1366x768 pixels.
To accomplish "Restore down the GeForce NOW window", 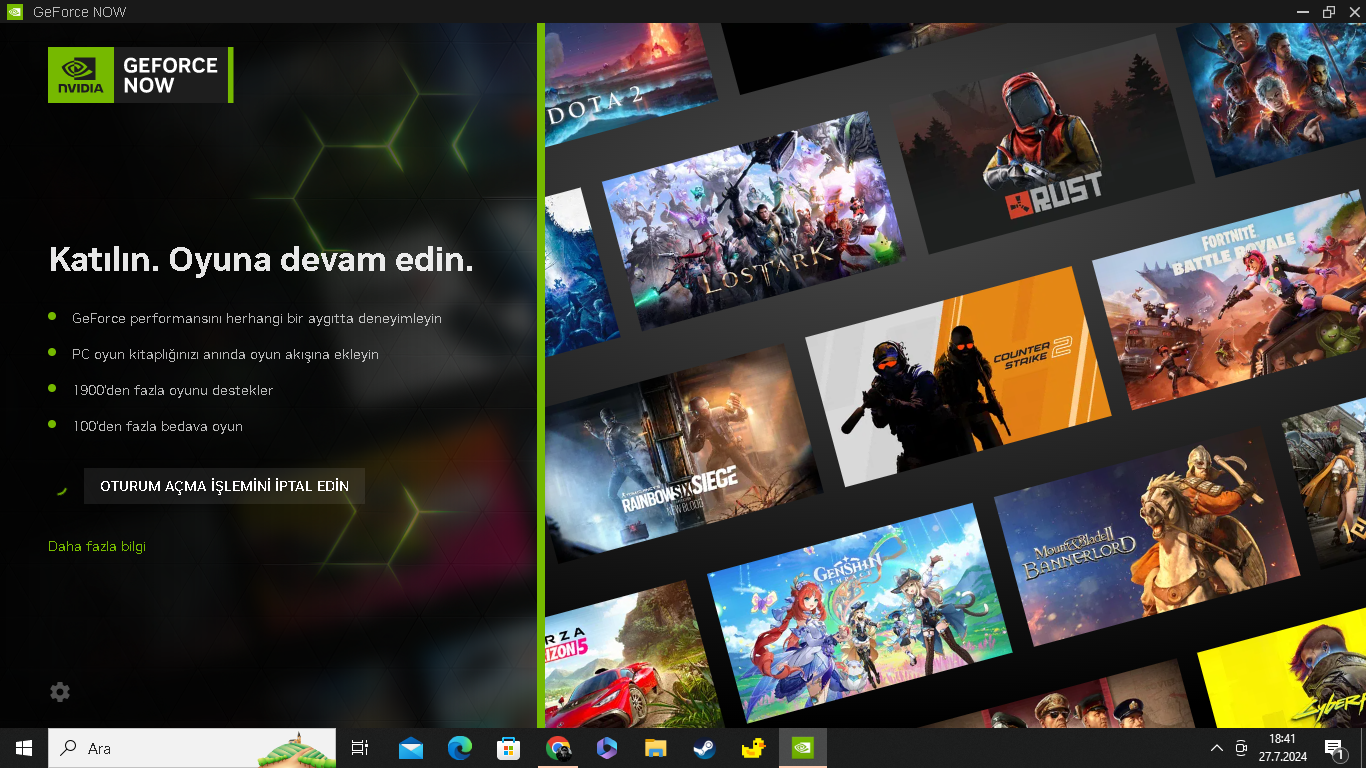I will tap(1329, 12).
